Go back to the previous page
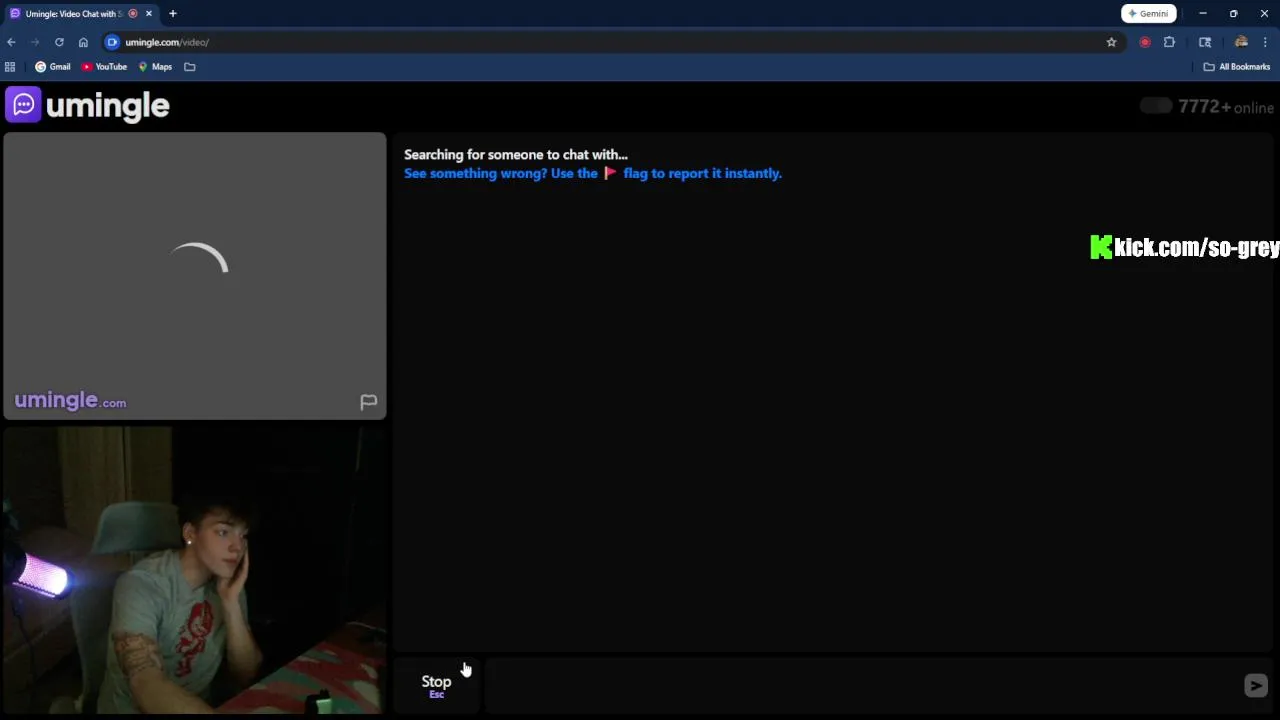 pos(11,42)
